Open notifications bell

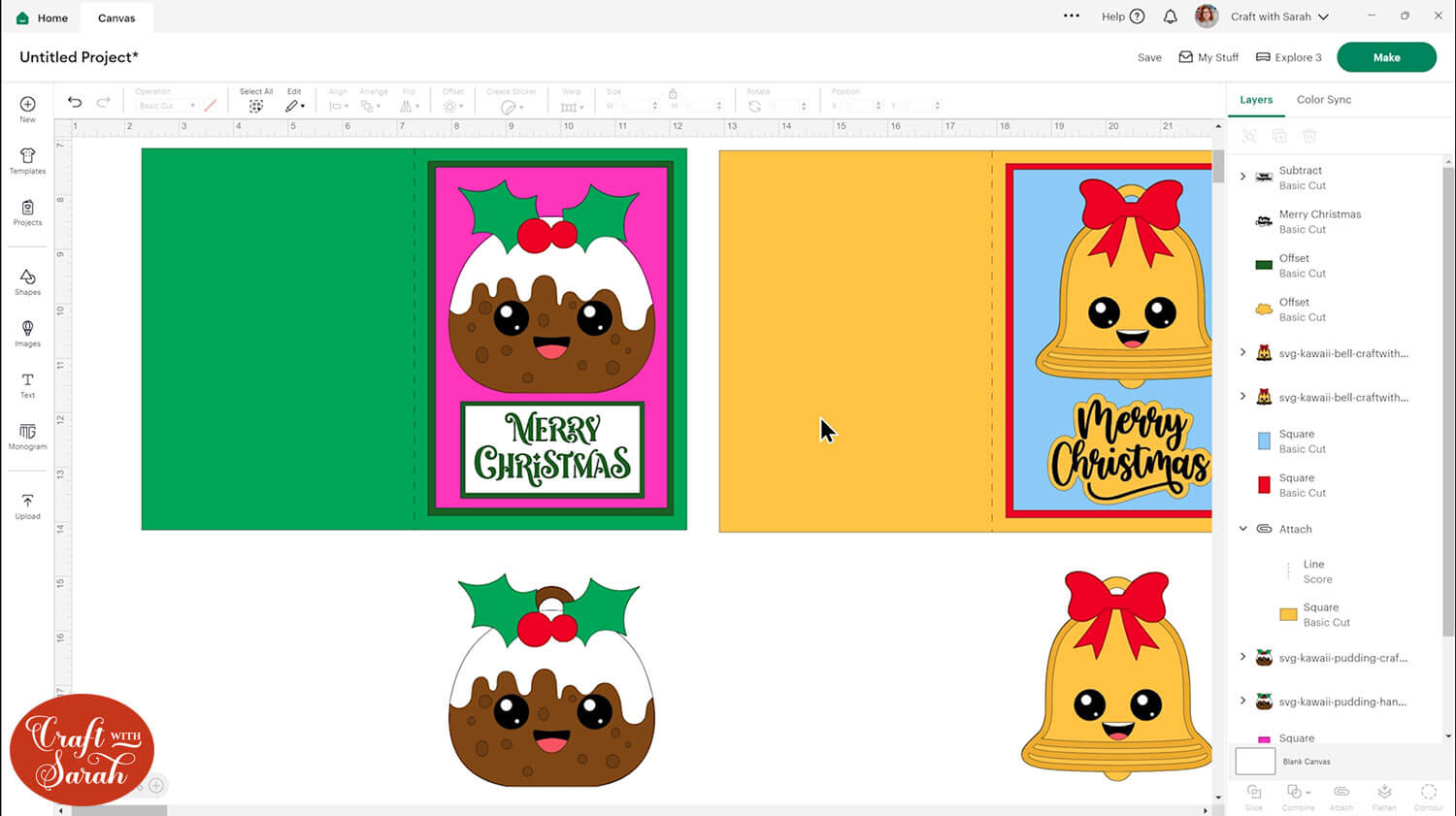[1170, 16]
